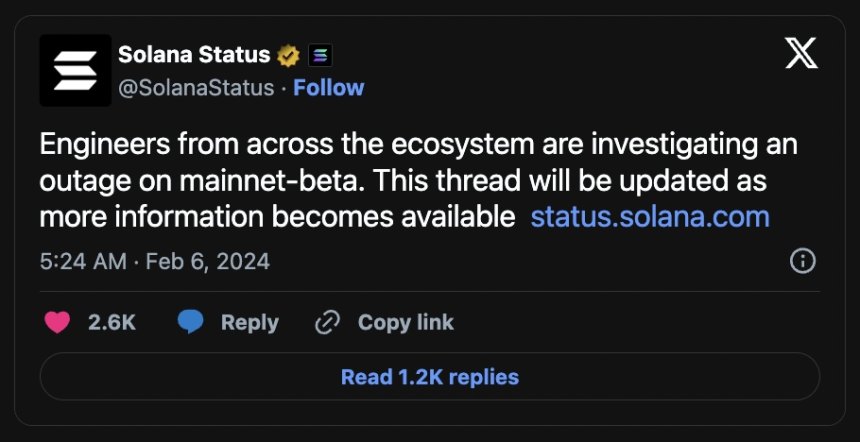The height and width of the screenshot is (442, 860).
Task: Open the Solana Status profile avatar
Action: pyautogui.click(x=76, y=70)
